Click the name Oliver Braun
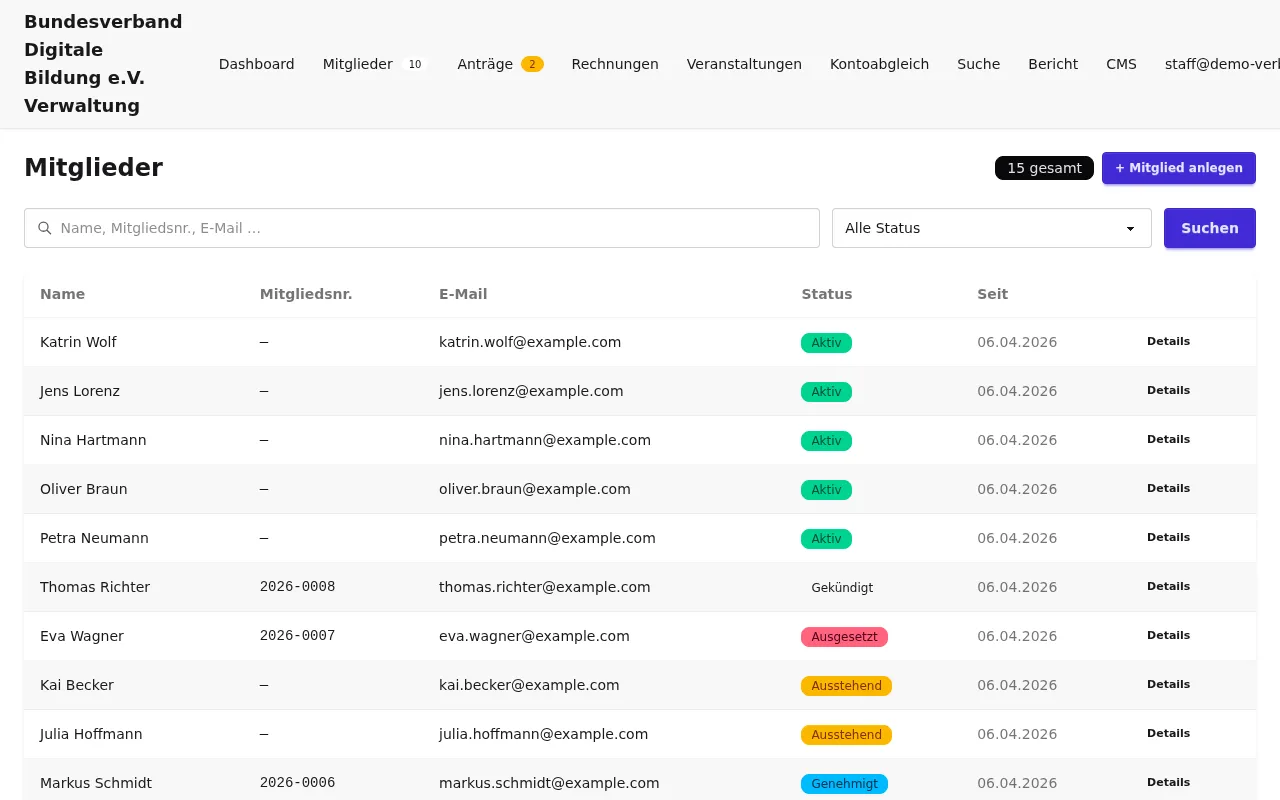The width and height of the screenshot is (1280, 800). point(84,489)
